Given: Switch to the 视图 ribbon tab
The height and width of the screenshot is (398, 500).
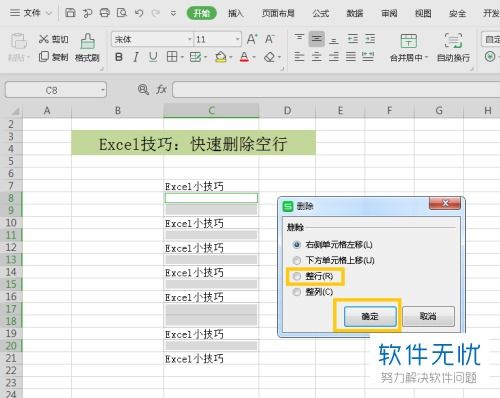Looking at the screenshot, I should [x=423, y=13].
